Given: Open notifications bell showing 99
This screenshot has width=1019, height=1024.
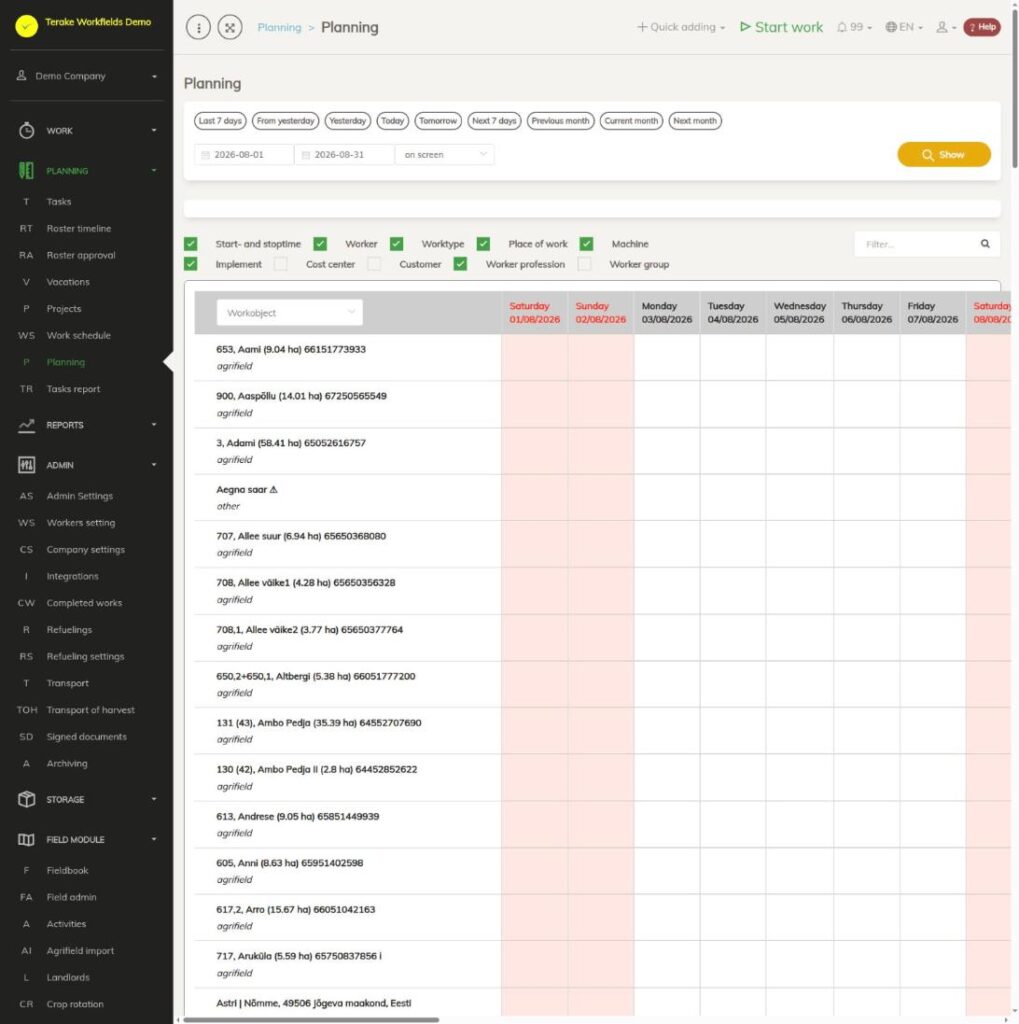Looking at the screenshot, I should coord(854,27).
